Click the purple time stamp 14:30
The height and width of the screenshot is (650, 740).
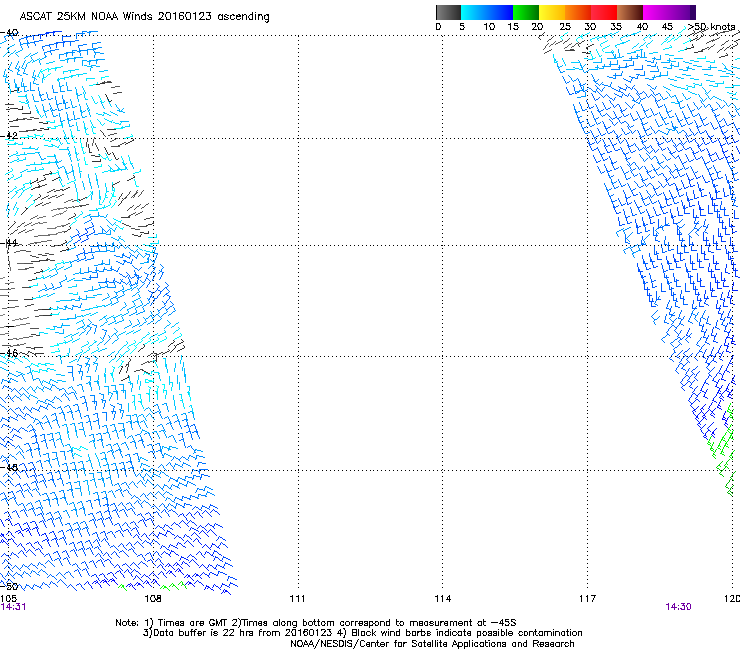[x=678, y=607]
